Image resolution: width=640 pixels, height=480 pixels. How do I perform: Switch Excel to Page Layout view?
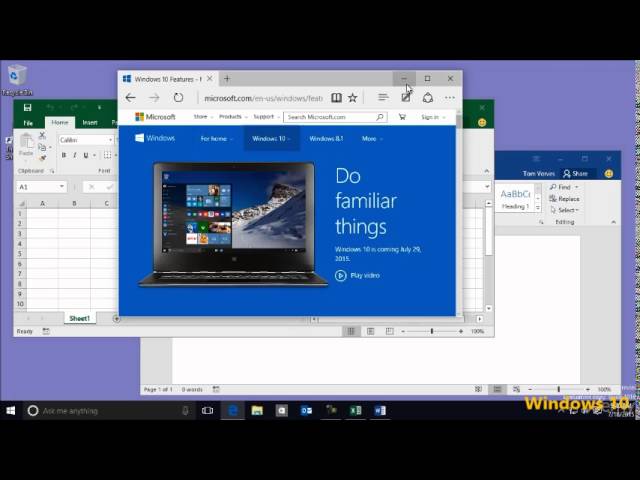pos(370,331)
